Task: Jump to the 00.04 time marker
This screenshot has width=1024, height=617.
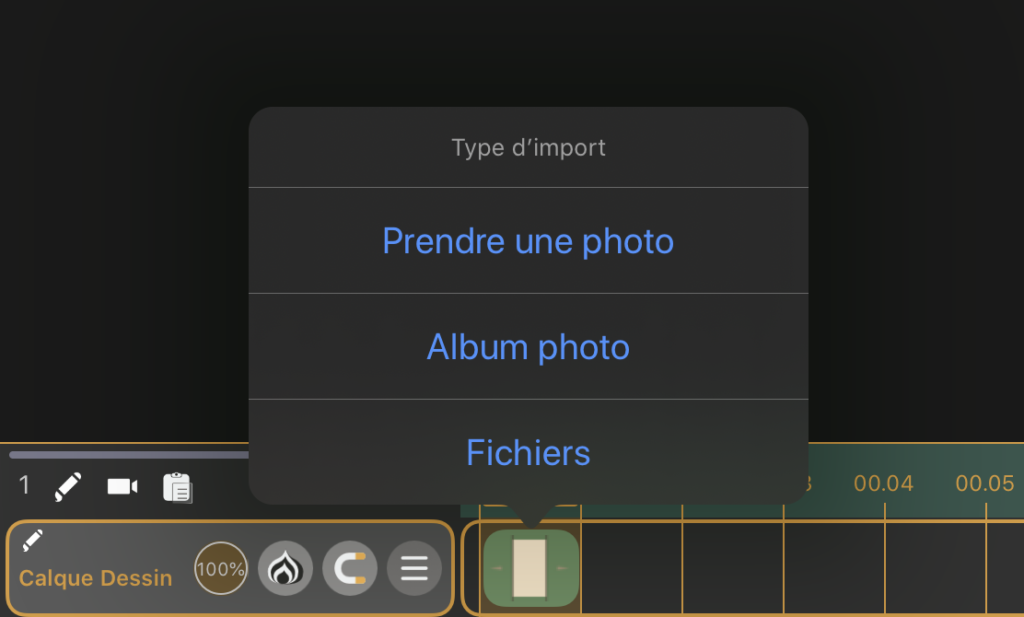Action: click(884, 484)
